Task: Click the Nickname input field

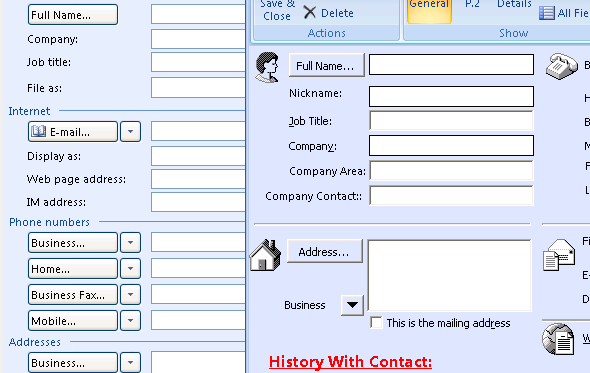Action: pyautogui.click(x=451, y=96)
